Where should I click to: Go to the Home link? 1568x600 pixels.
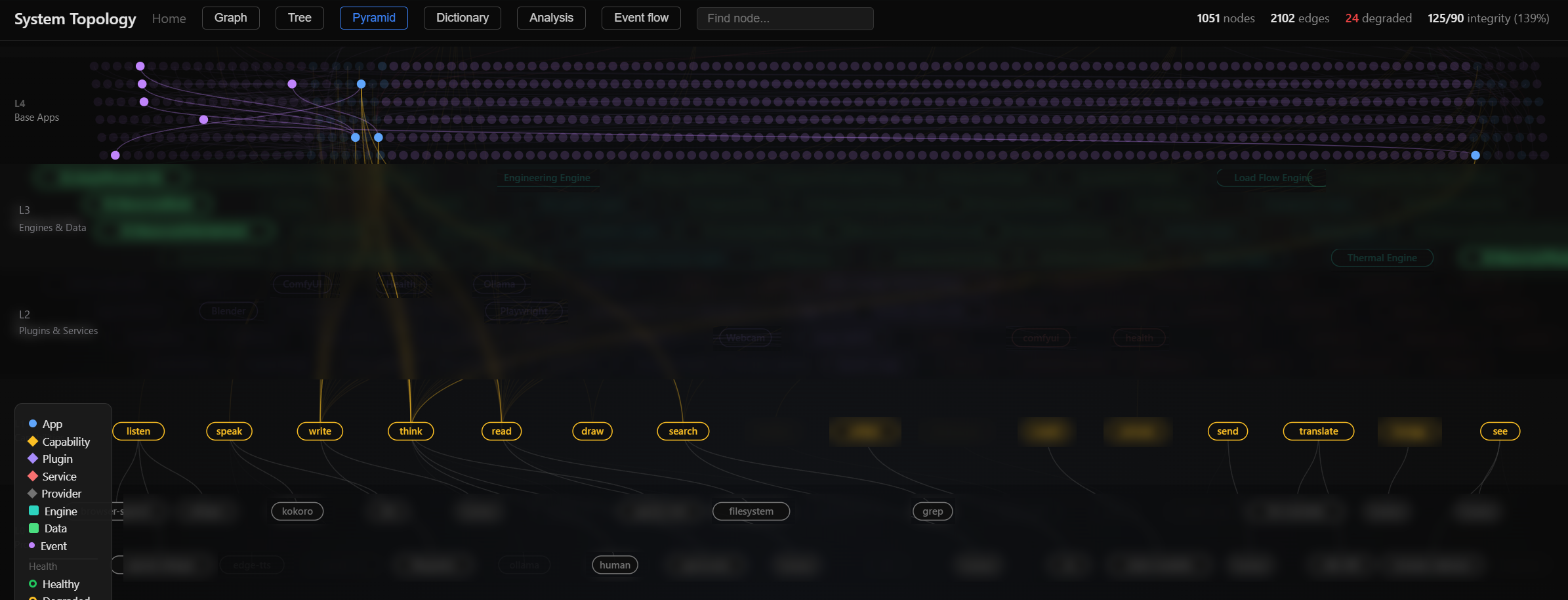[x=169, y=18]
